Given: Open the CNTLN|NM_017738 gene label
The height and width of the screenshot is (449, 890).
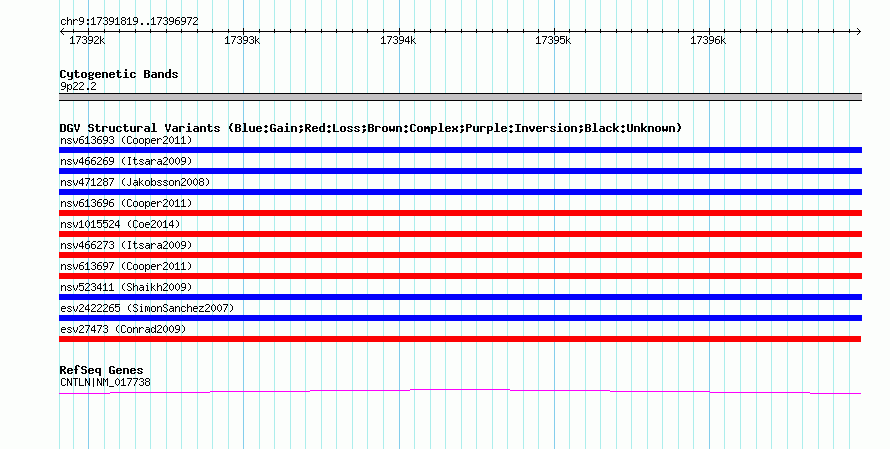Looking at the screenshot, I should (x=106, y=383).
